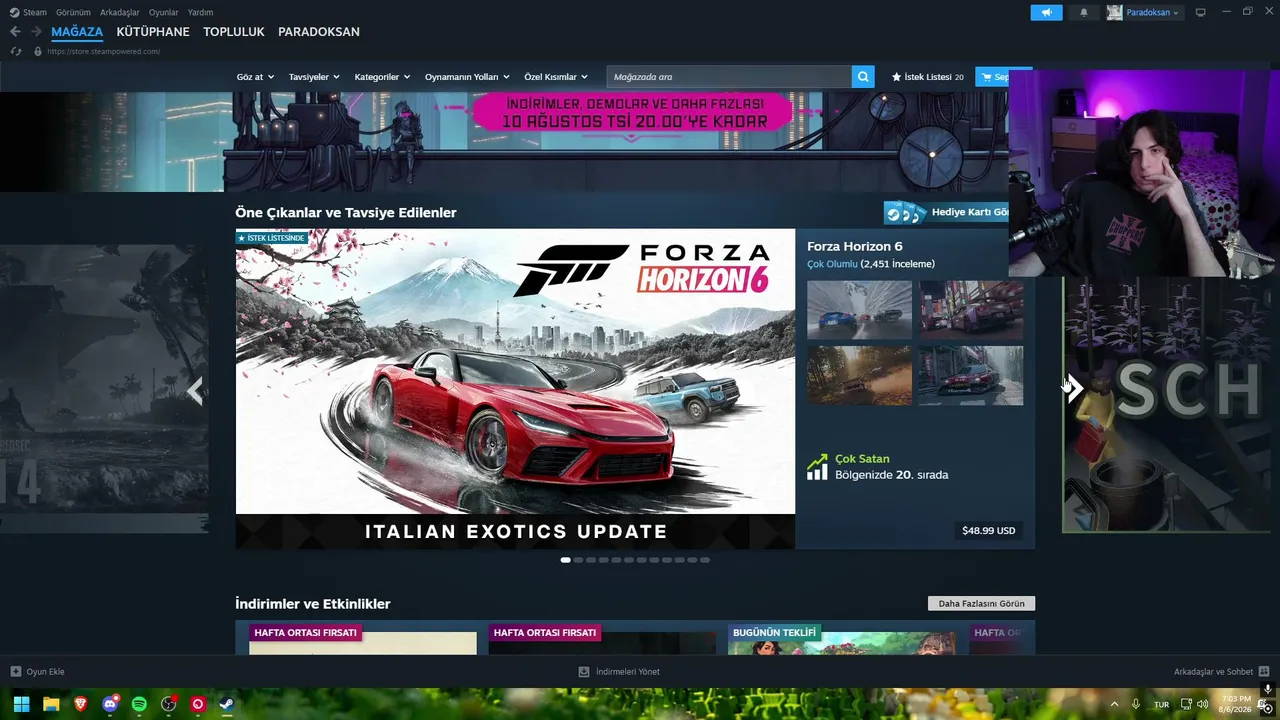The width and height of the screenshot is (1280, 720).
Task: Select the first carousel page dot
Action: coord(566,560)
